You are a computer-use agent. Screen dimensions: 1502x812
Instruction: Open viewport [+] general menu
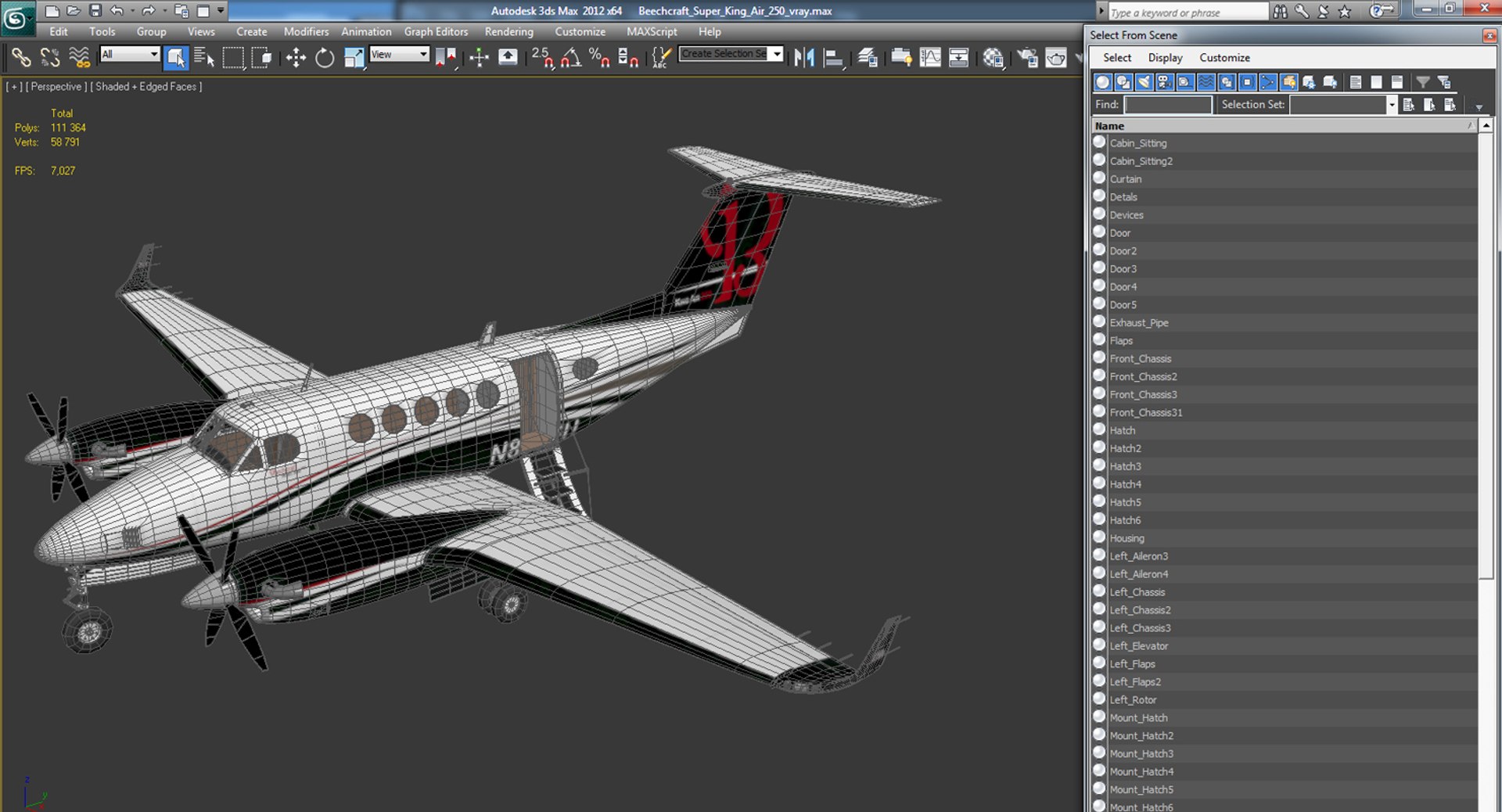(x=14, y=87)
